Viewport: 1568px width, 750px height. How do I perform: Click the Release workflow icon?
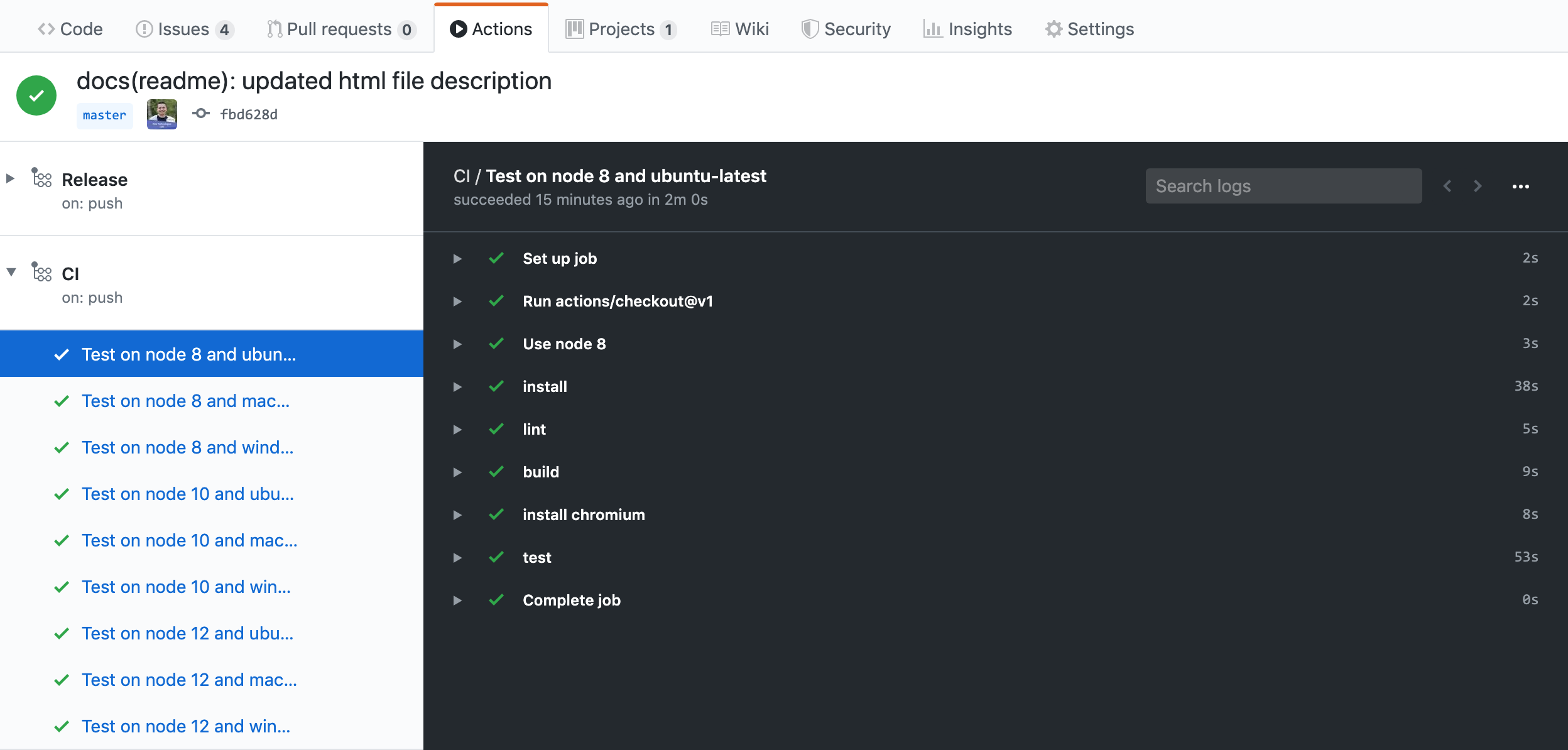pos(42,178)
